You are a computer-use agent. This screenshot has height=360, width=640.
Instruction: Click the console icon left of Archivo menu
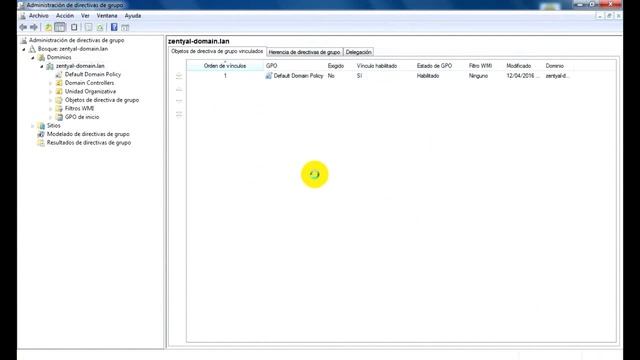point(23,16)
